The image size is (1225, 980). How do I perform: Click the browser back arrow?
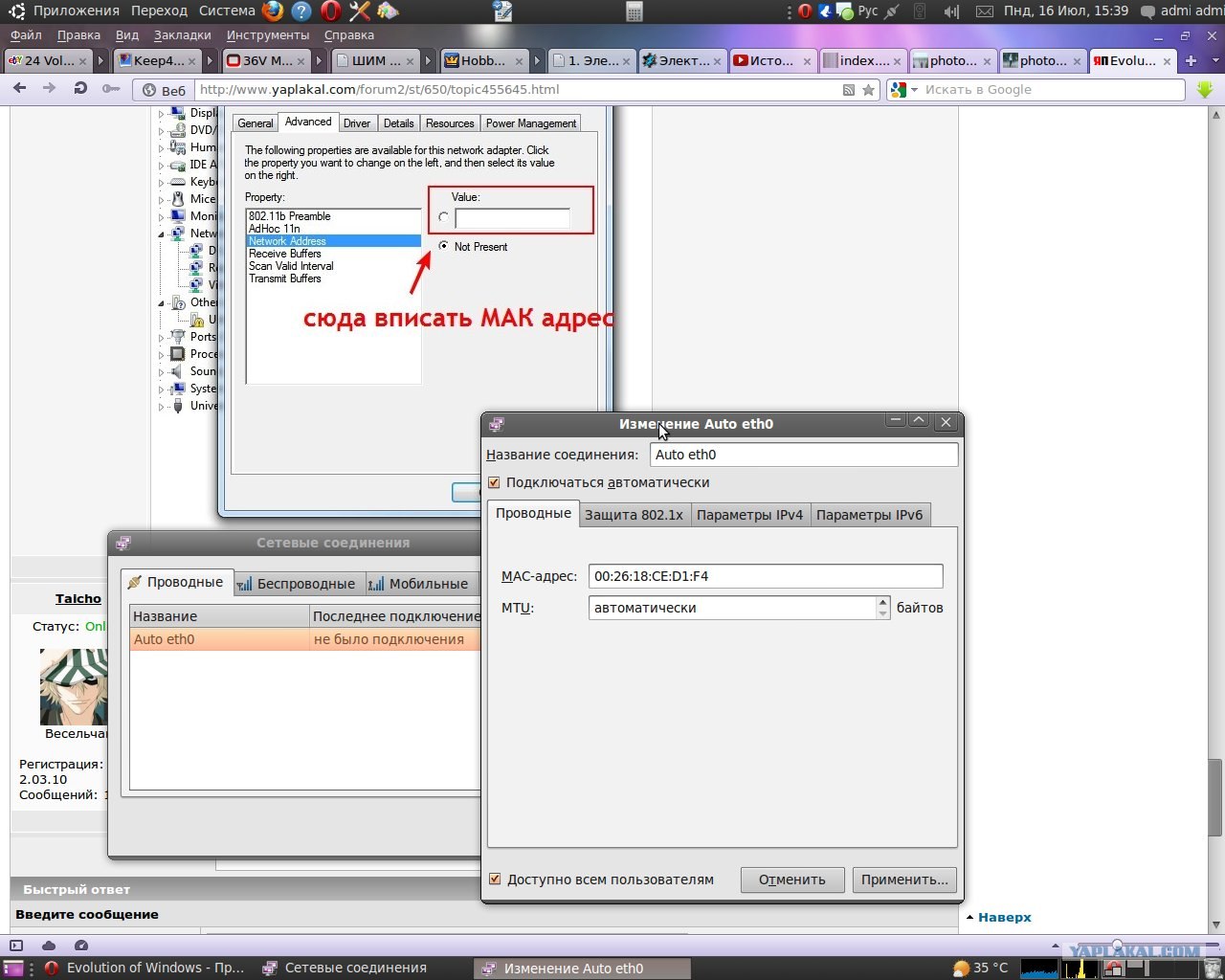click(19, 89)
